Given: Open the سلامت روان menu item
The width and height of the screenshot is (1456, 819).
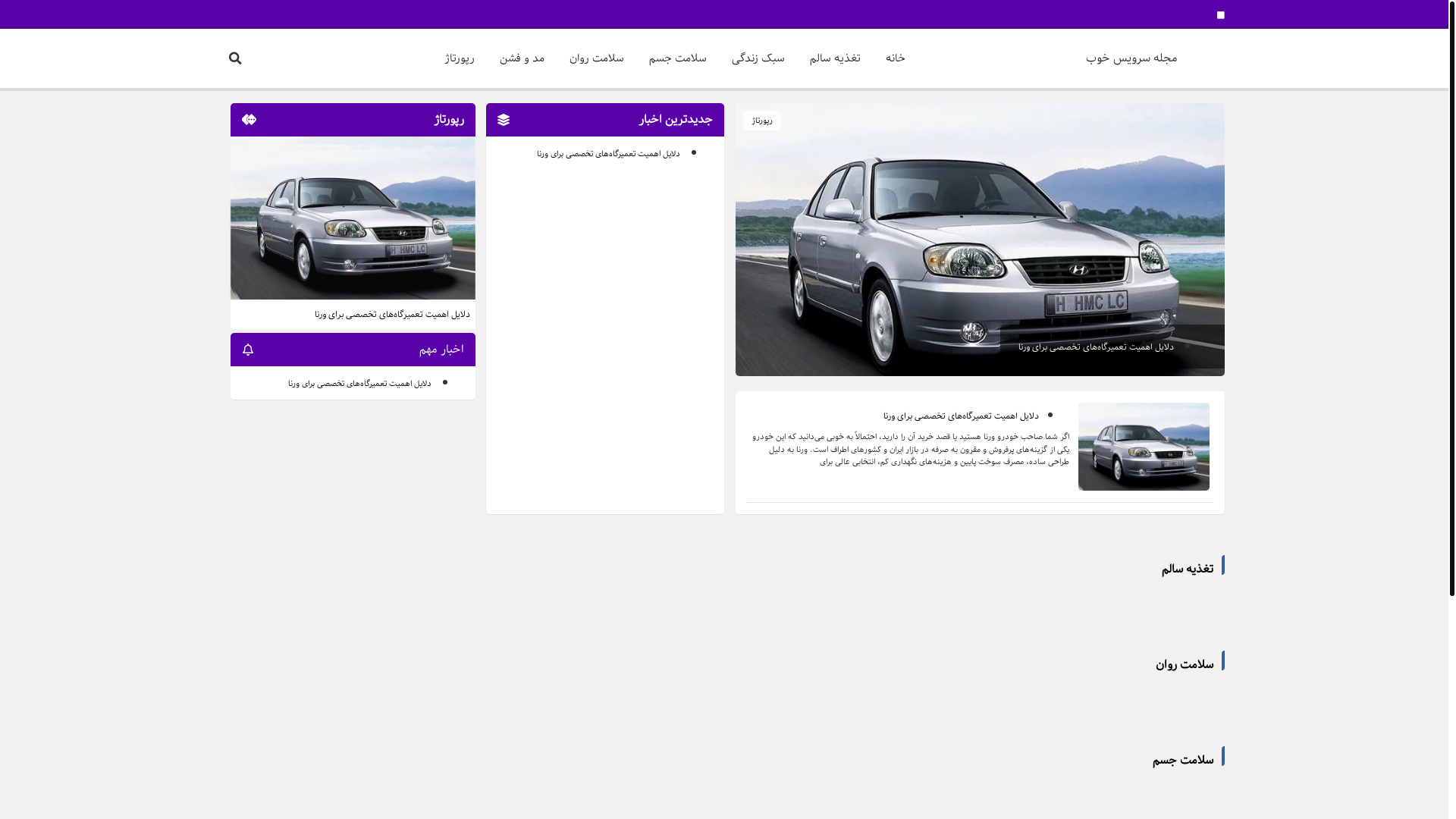Looking at the screenshot, I should (596, 58).
